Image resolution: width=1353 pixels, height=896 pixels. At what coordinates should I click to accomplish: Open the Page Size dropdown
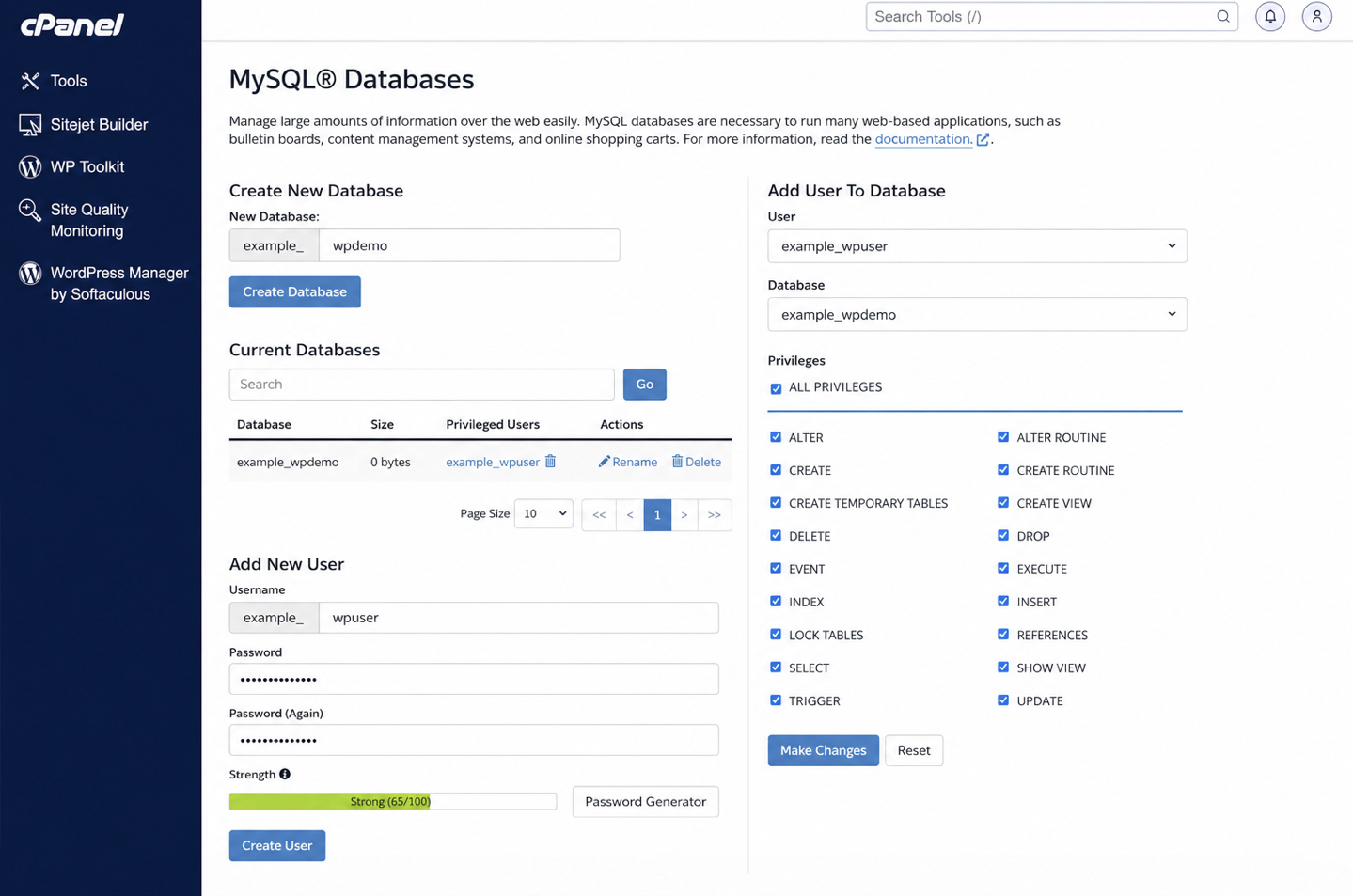click(543, 513)
